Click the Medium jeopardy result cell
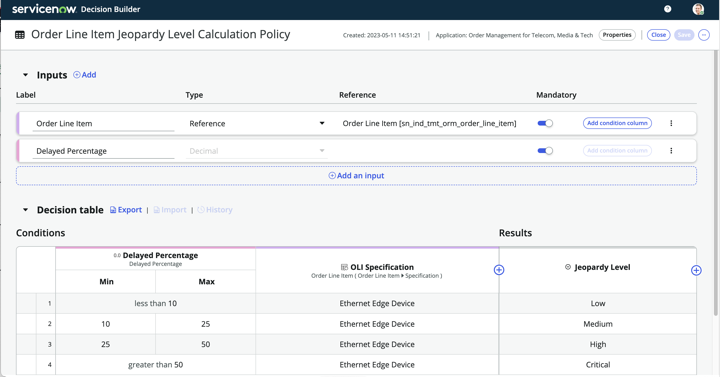 (598, 324)
